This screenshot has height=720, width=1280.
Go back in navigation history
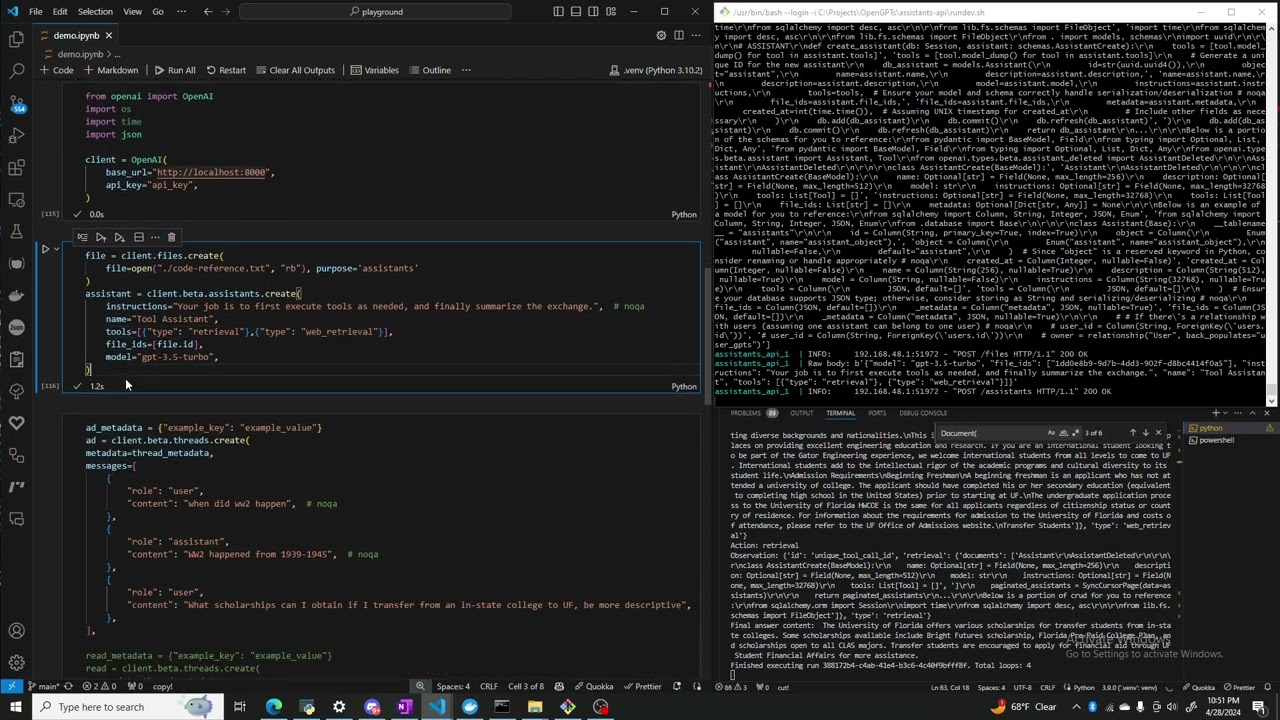pyautogui.click(x=208, y=12)
